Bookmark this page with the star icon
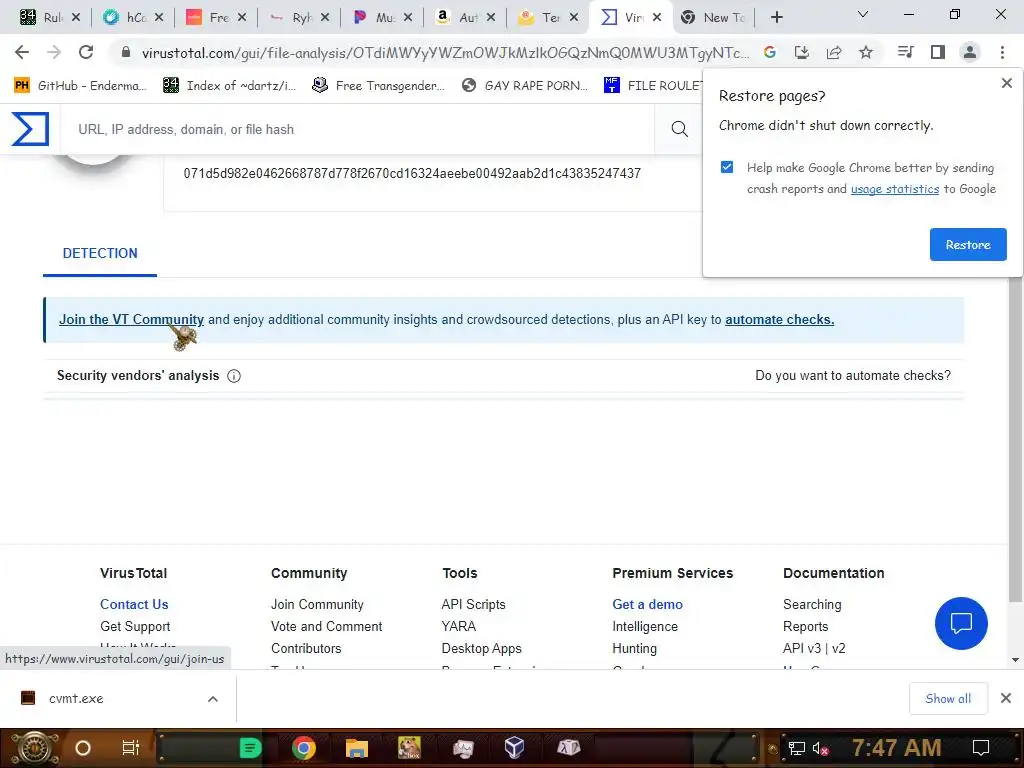The width and height of the screenshot is (1024, 768). point(866,52)
